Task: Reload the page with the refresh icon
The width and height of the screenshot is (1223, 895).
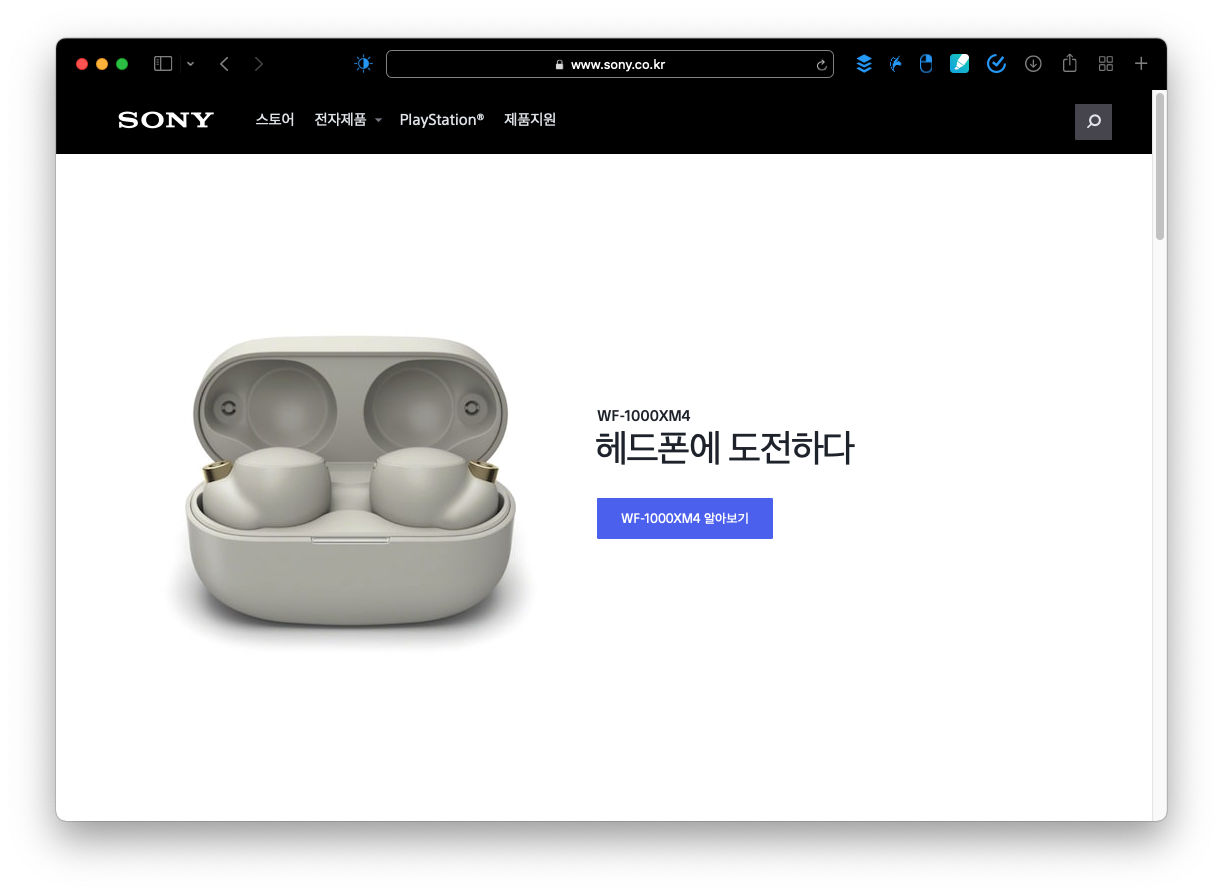Action: click(x=822, y=65)
